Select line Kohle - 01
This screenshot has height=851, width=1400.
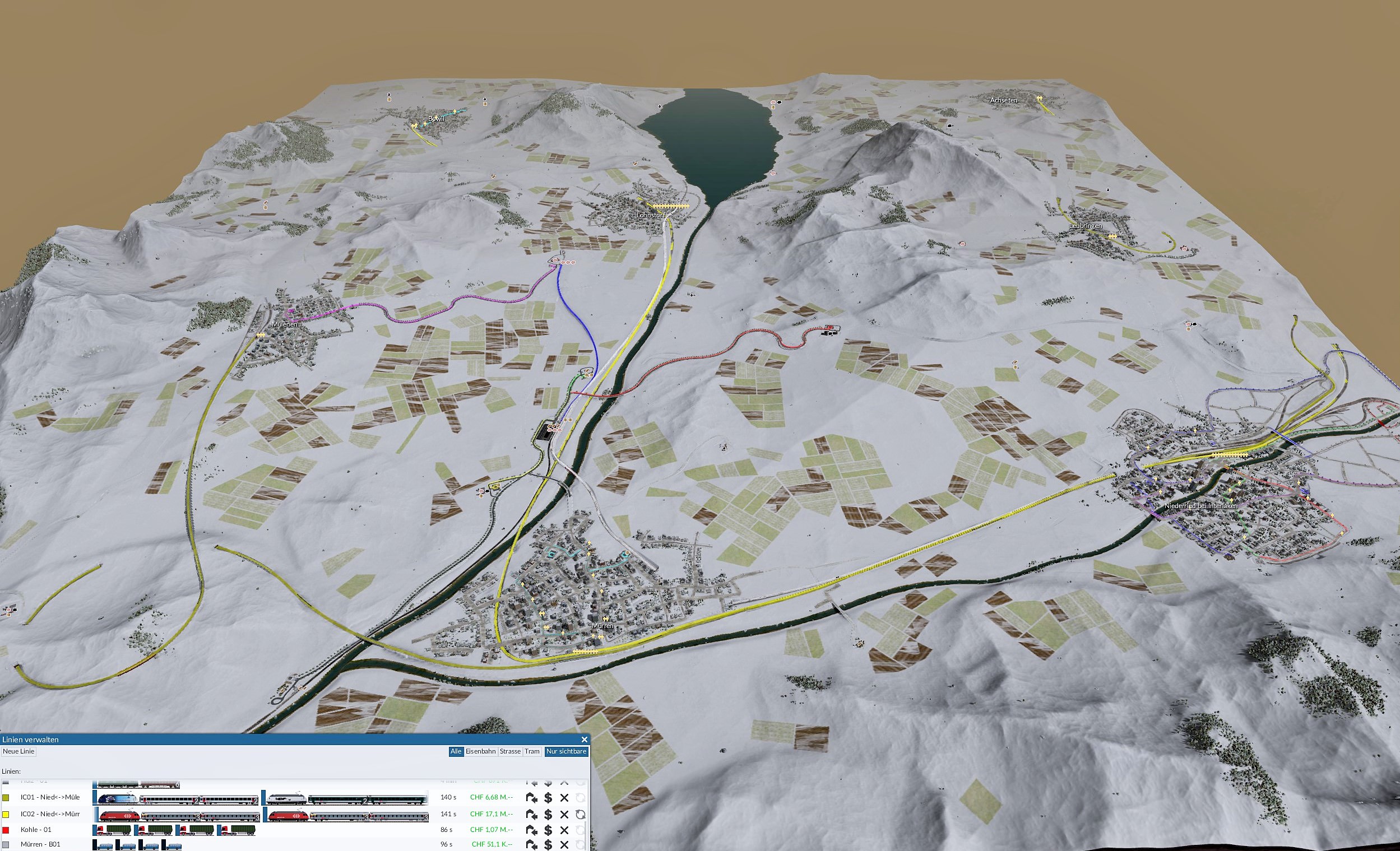coord(36,830)
